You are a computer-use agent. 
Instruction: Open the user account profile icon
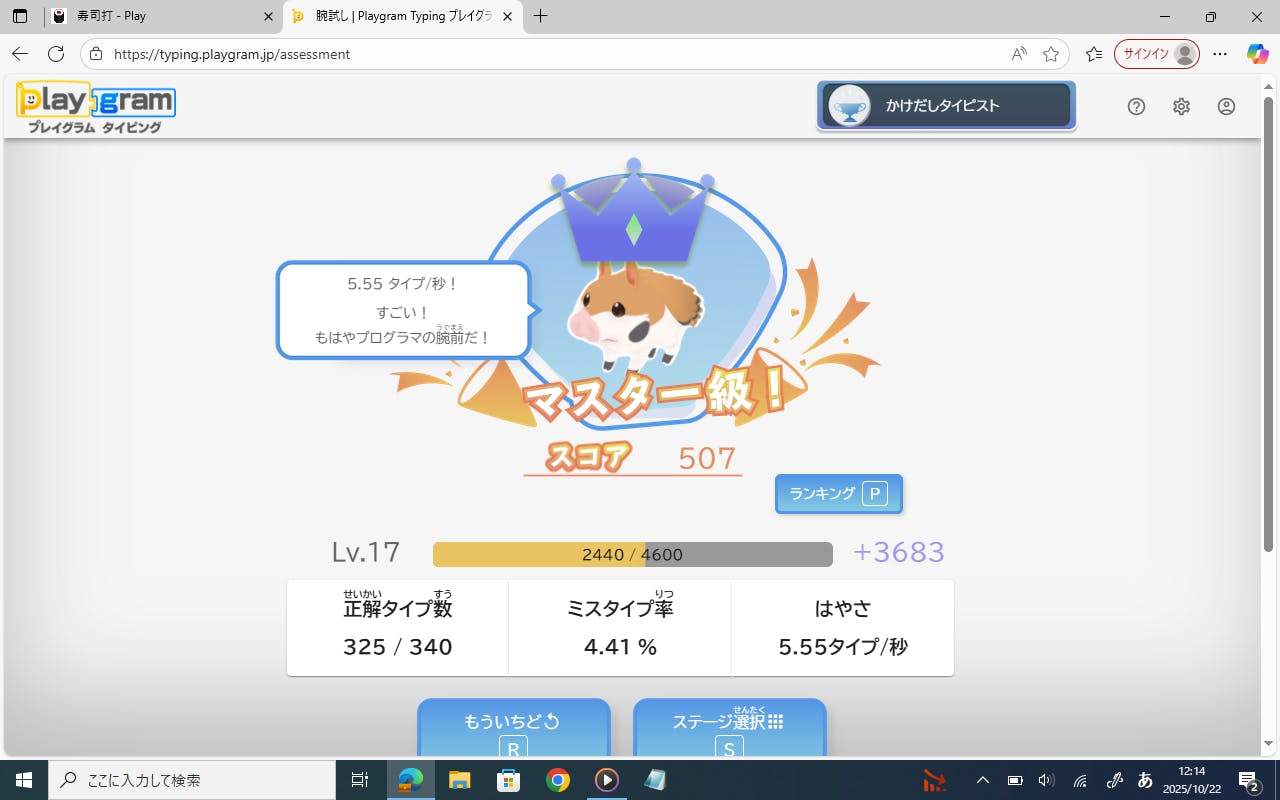[1226, 107]
